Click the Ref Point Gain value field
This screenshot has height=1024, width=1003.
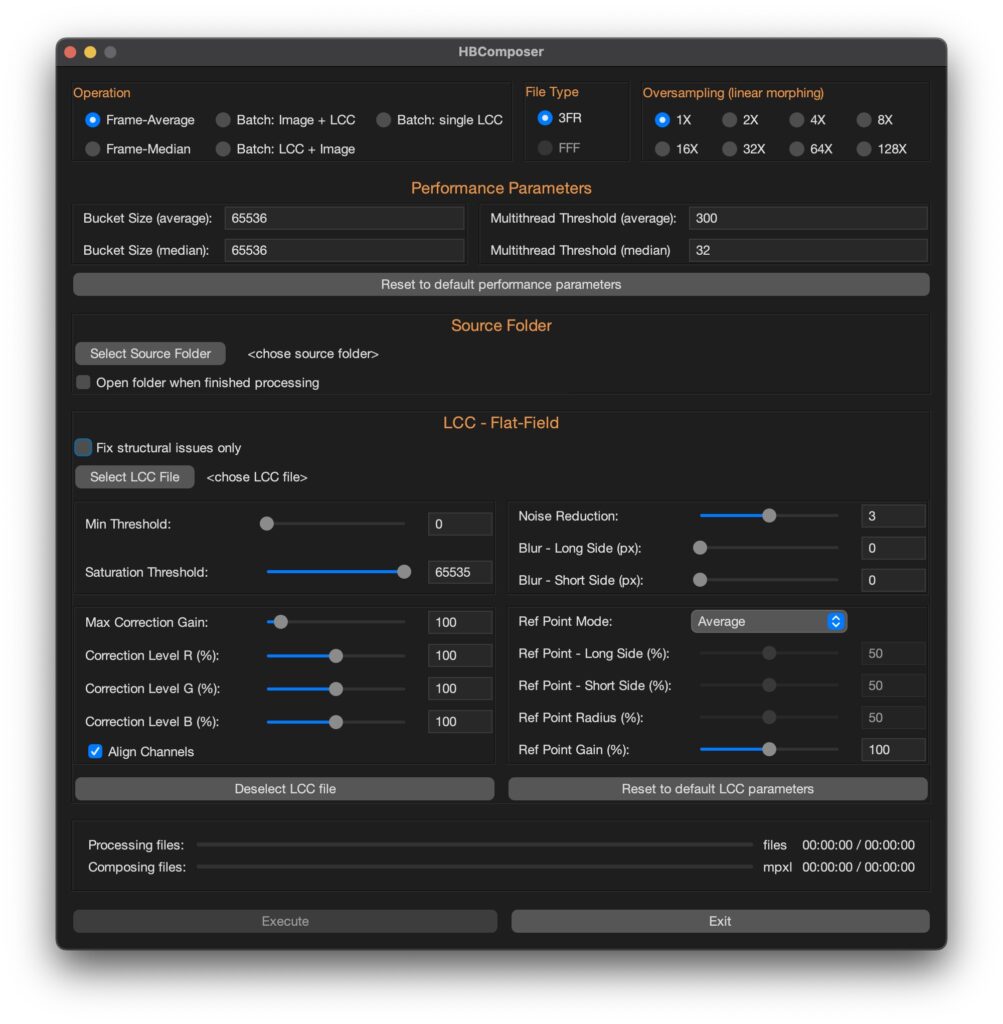coord(893,750)
